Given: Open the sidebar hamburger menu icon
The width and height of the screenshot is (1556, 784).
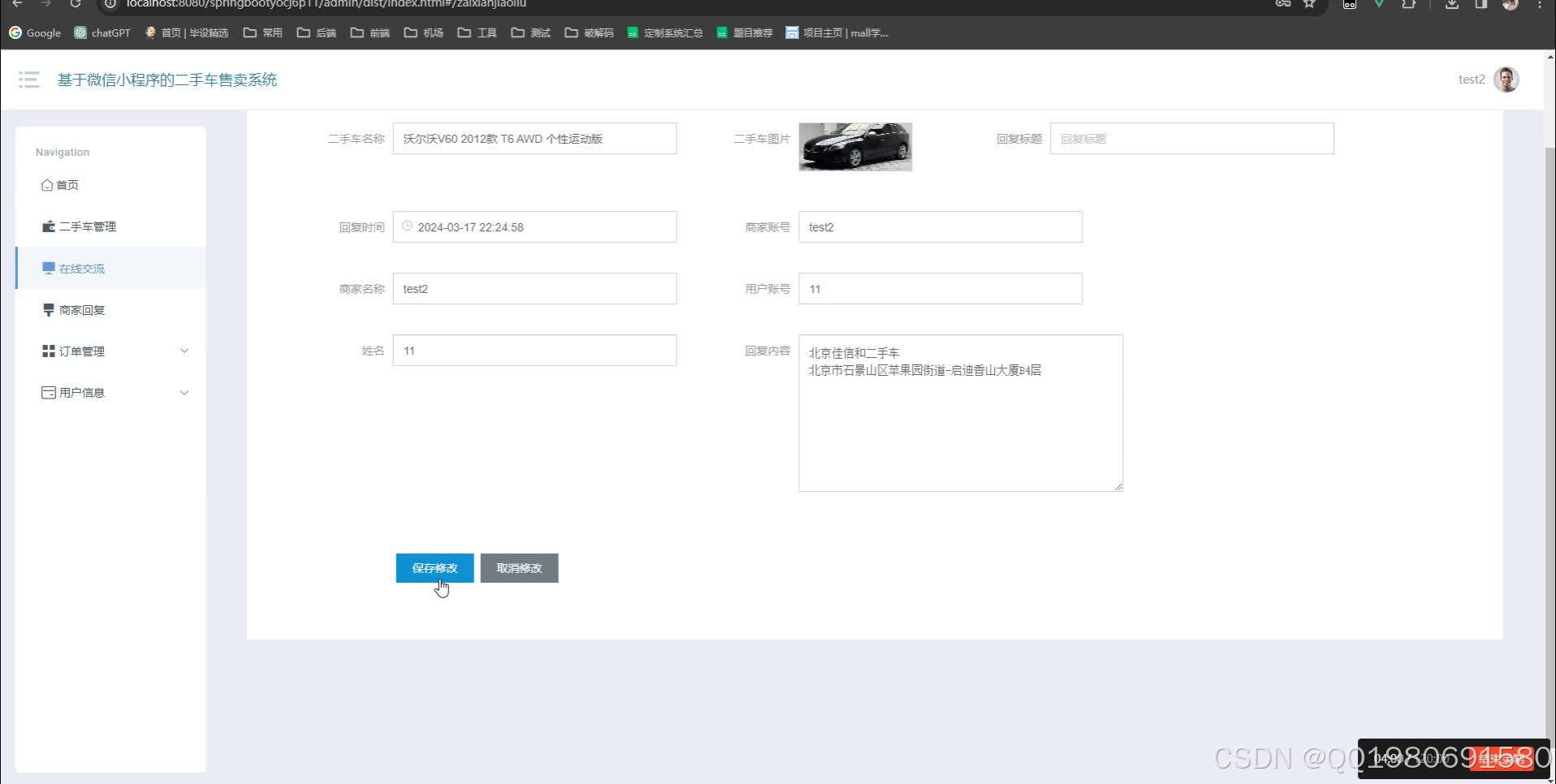Looking at the screenshot, I should [28, 80].
